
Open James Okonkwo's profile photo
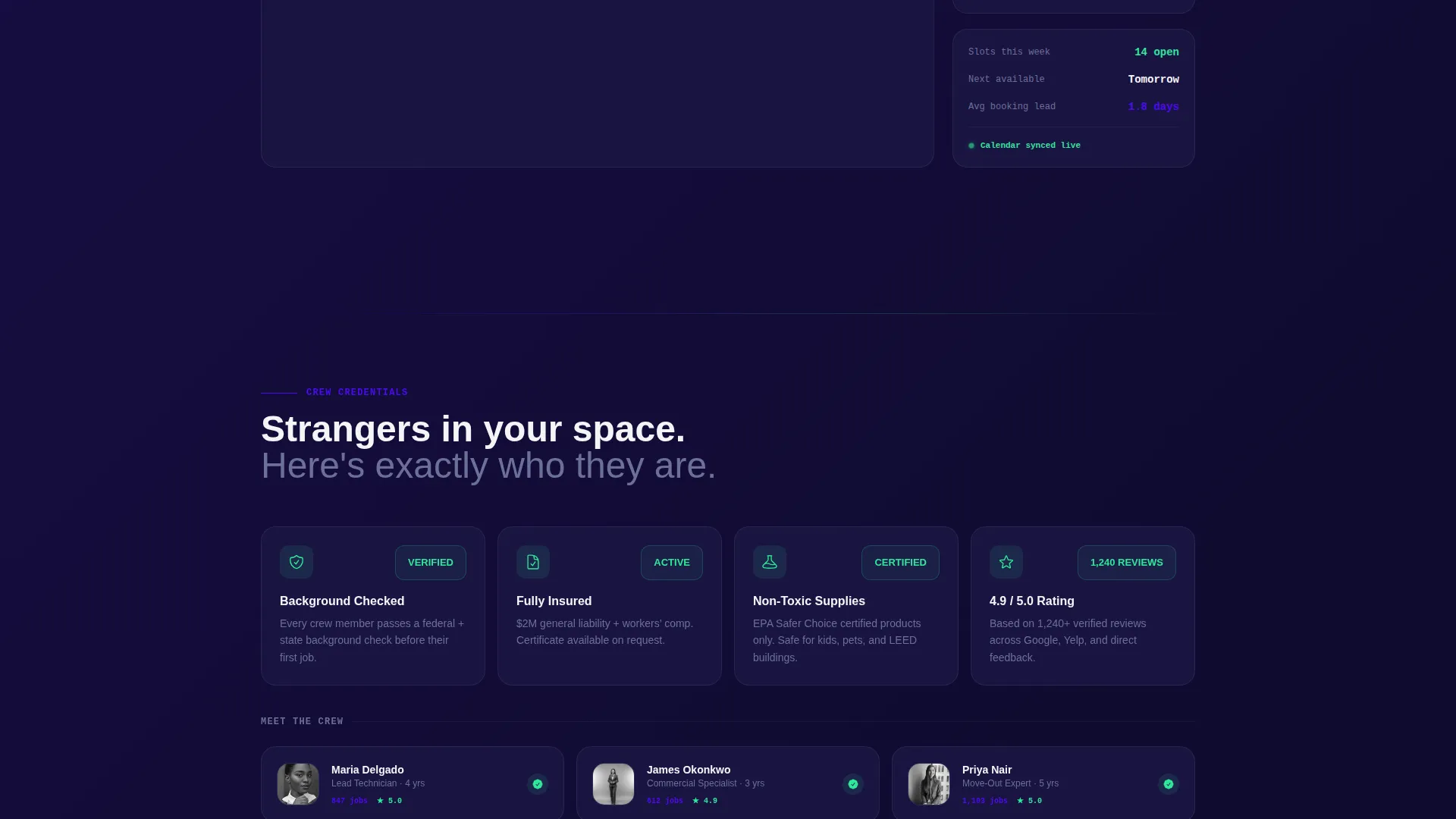[613, 784]
